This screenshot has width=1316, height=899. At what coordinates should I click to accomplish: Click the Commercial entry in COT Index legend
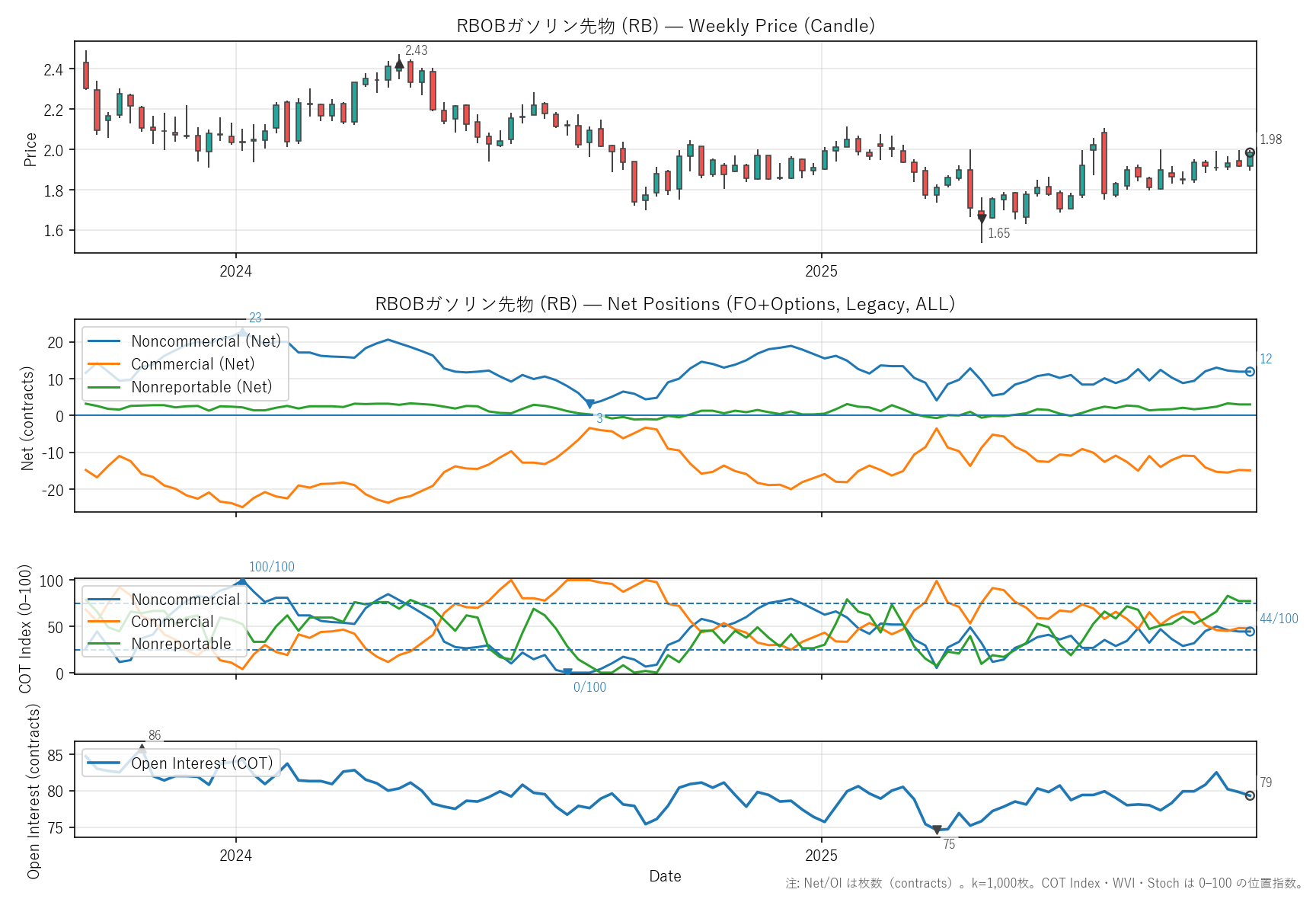(x=172, y=622)
